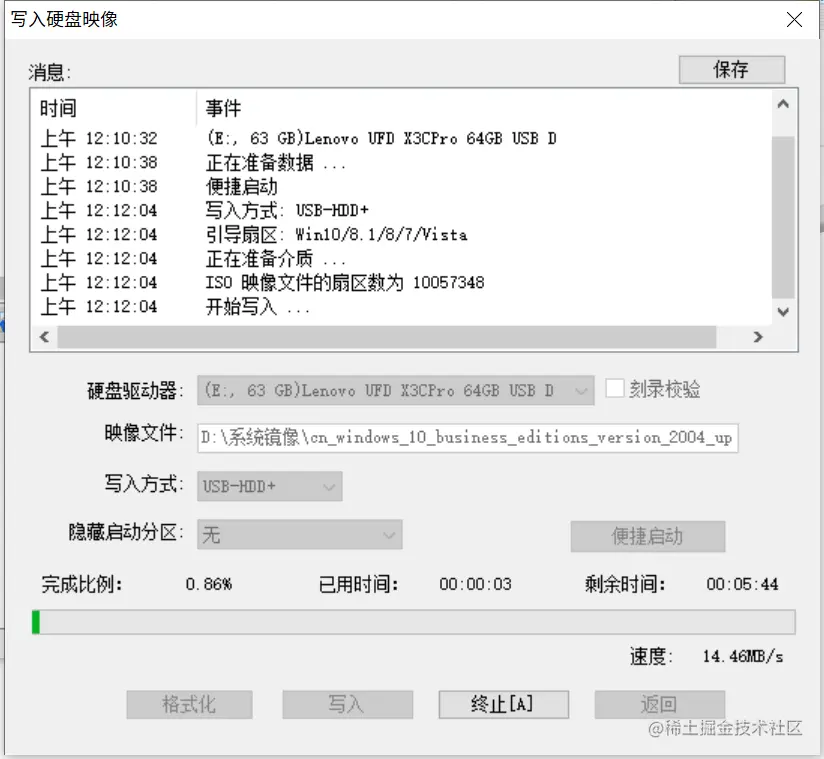
Task: Enable the 刻录校验 checkbox
Action: [x=614, y=389]
